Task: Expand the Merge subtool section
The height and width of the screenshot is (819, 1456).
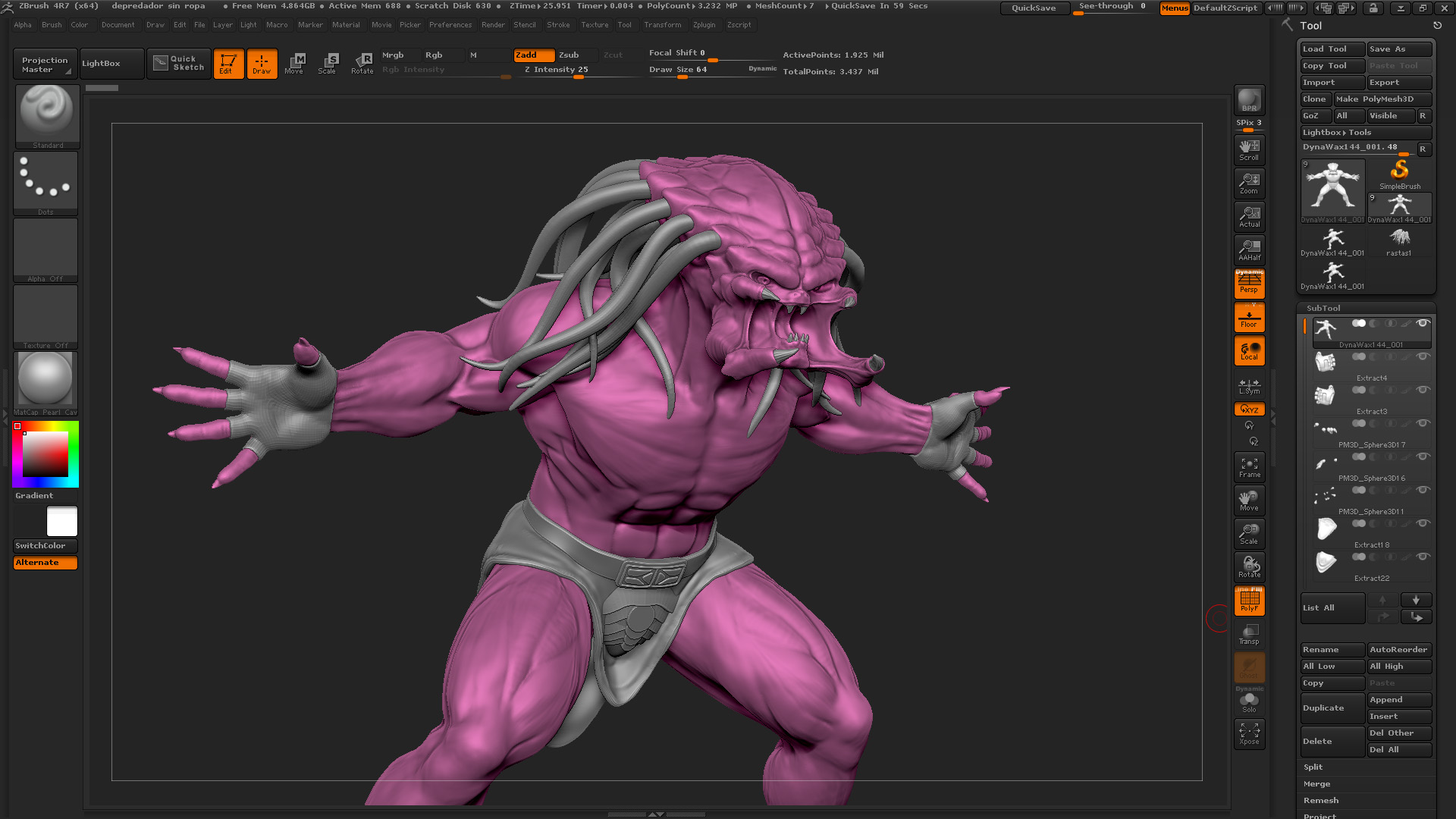Action: (1316, 784)
